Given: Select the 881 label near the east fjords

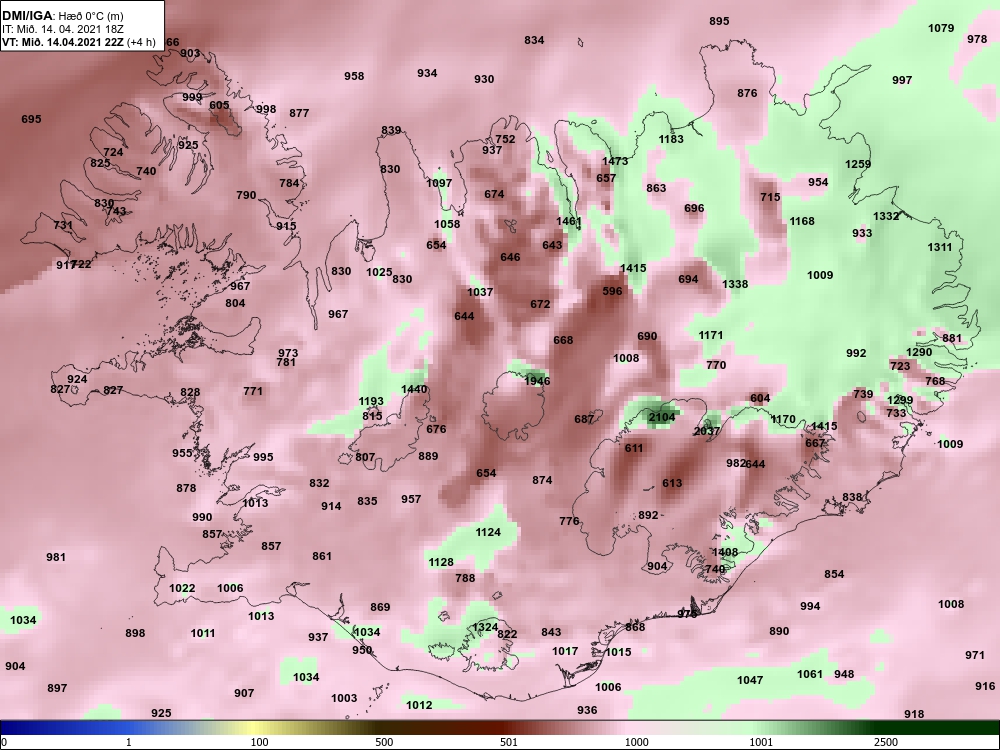Looking at the screenshot, I should click(x=952, y=338).
